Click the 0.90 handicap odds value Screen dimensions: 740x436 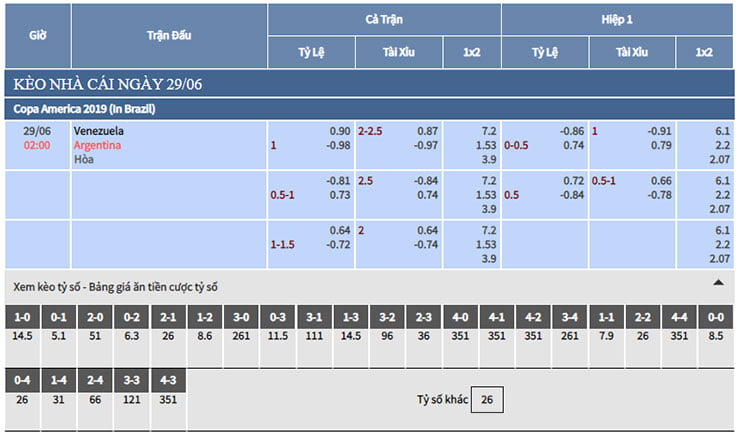340,131
